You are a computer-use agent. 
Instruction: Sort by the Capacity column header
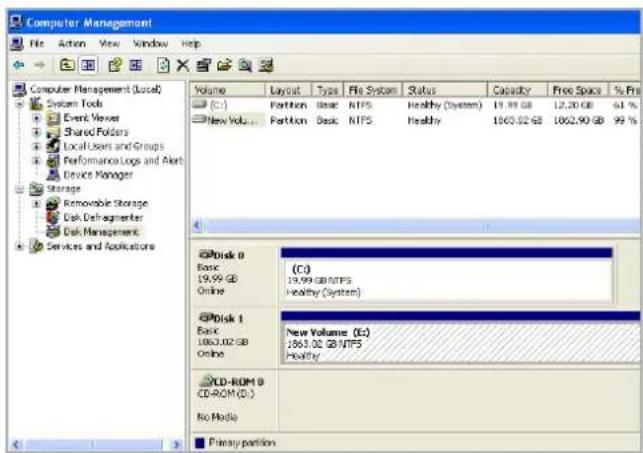[518, 90]
